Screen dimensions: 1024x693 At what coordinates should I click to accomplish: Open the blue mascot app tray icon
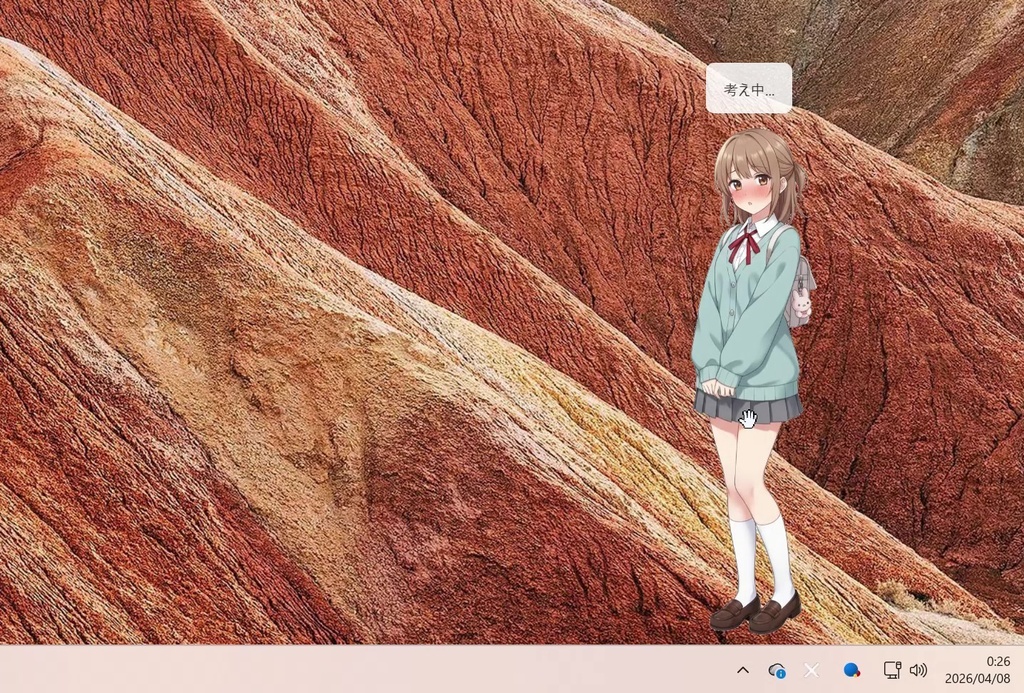pos(851,670)
